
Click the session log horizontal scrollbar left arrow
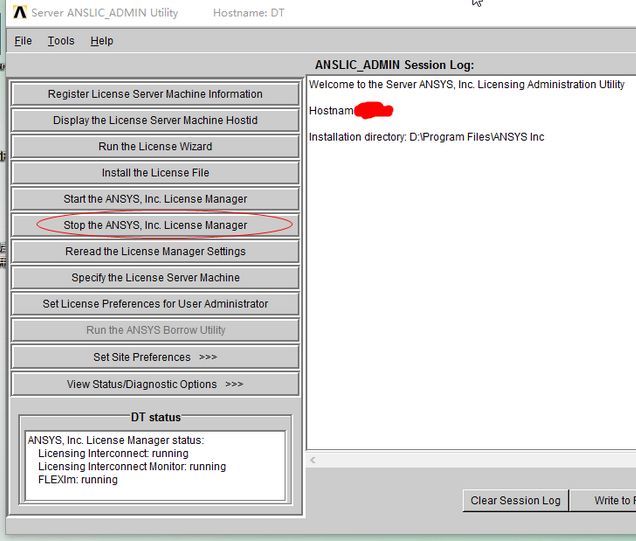click(x=313, y=461)
